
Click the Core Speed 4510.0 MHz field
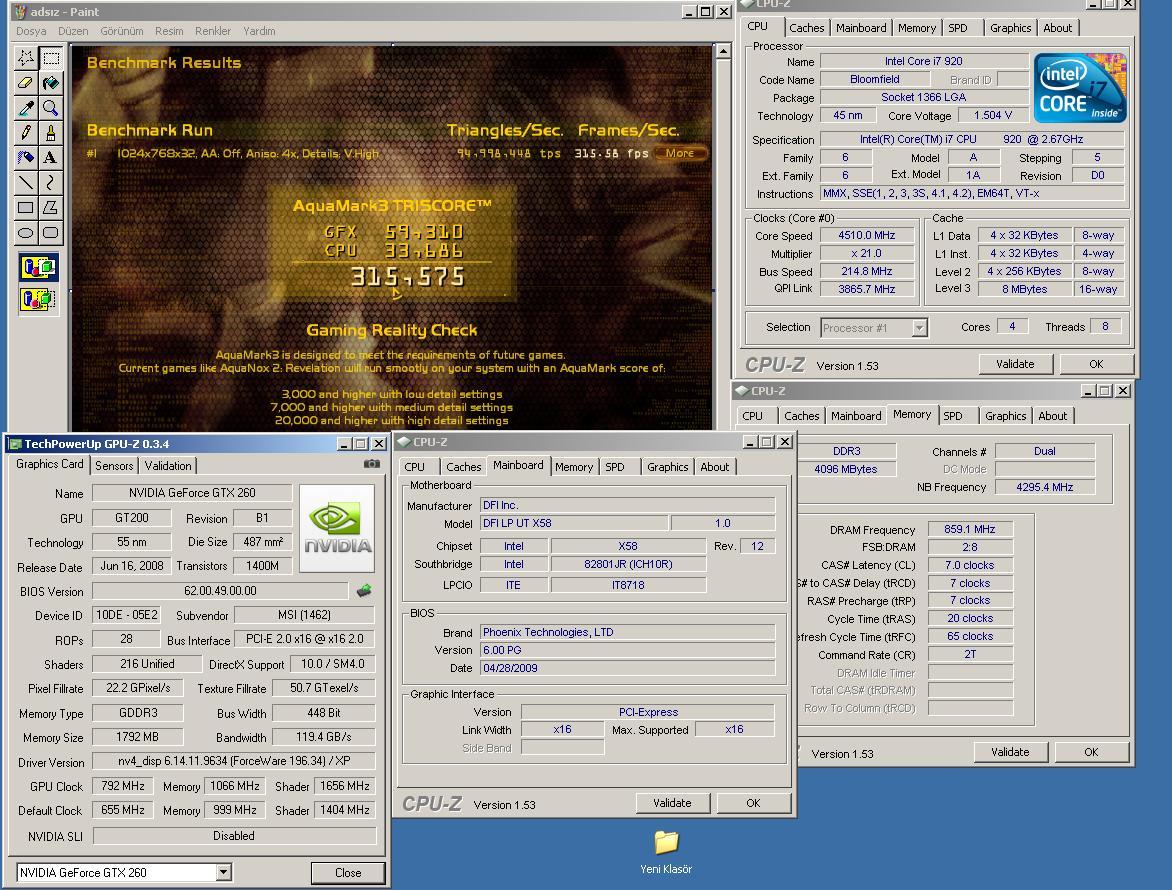(866, 235)
